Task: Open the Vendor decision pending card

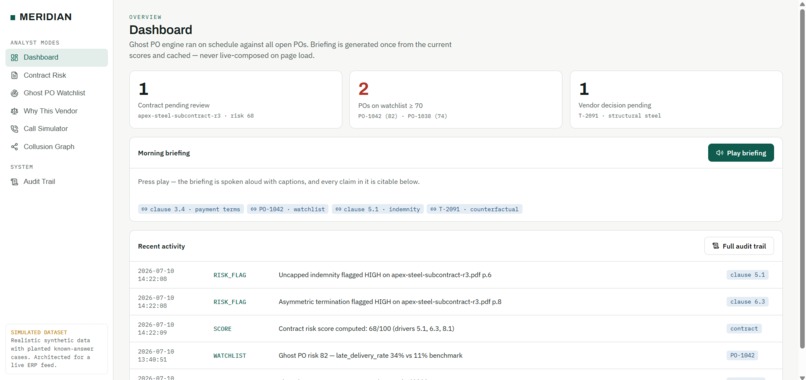Action: coord(676,100)
